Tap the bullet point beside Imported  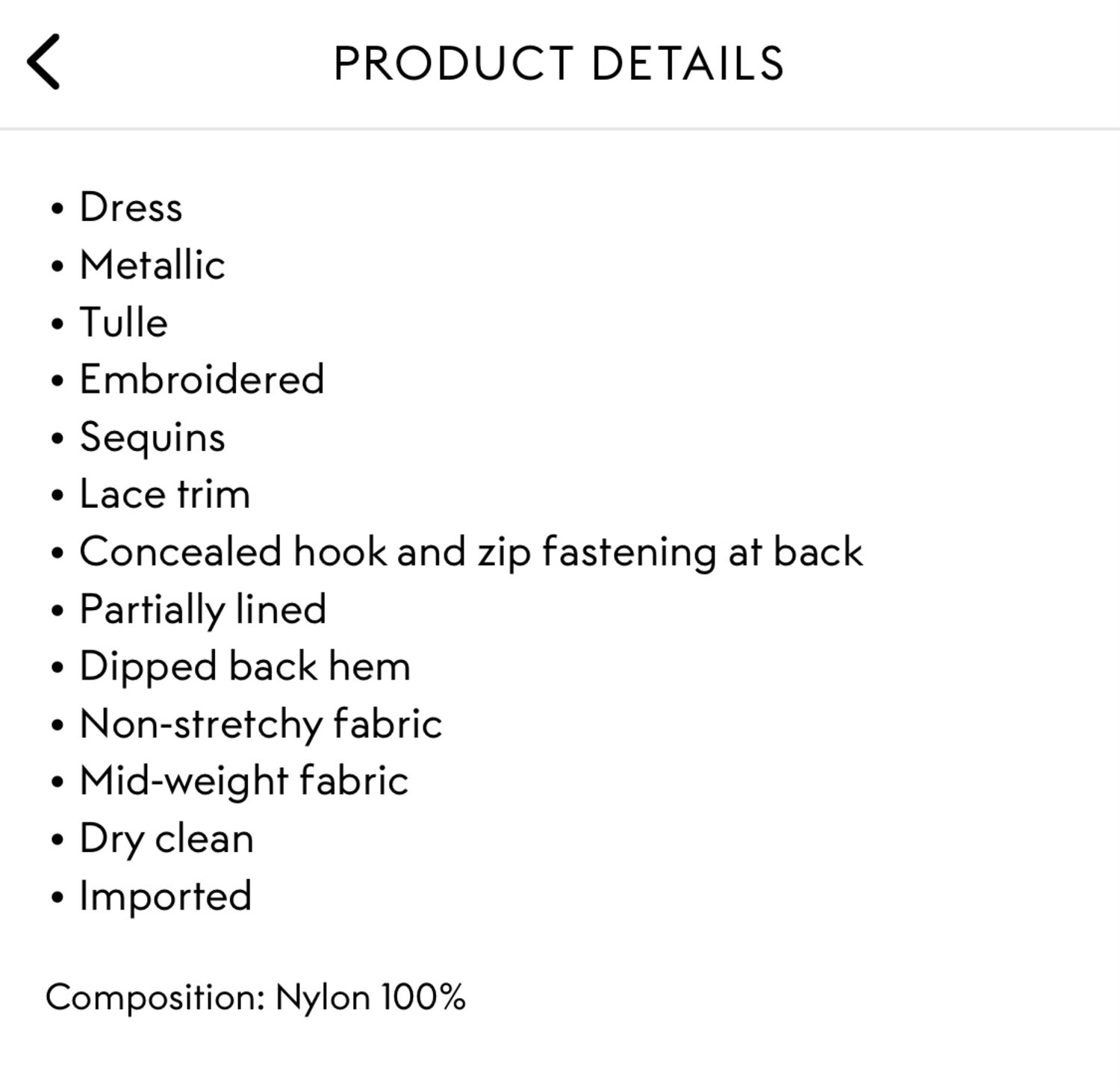coord(57,898)
